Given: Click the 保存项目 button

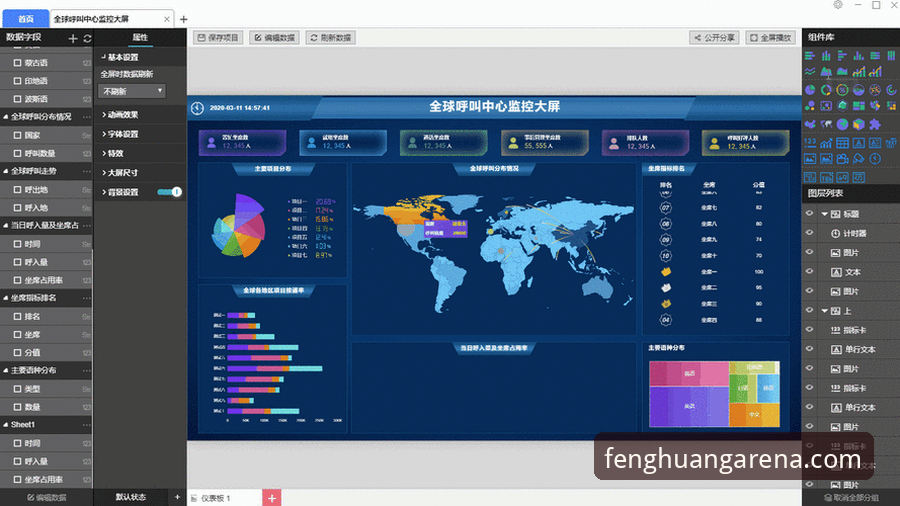Looking at the screenshot, I should (x=218, y=38).
